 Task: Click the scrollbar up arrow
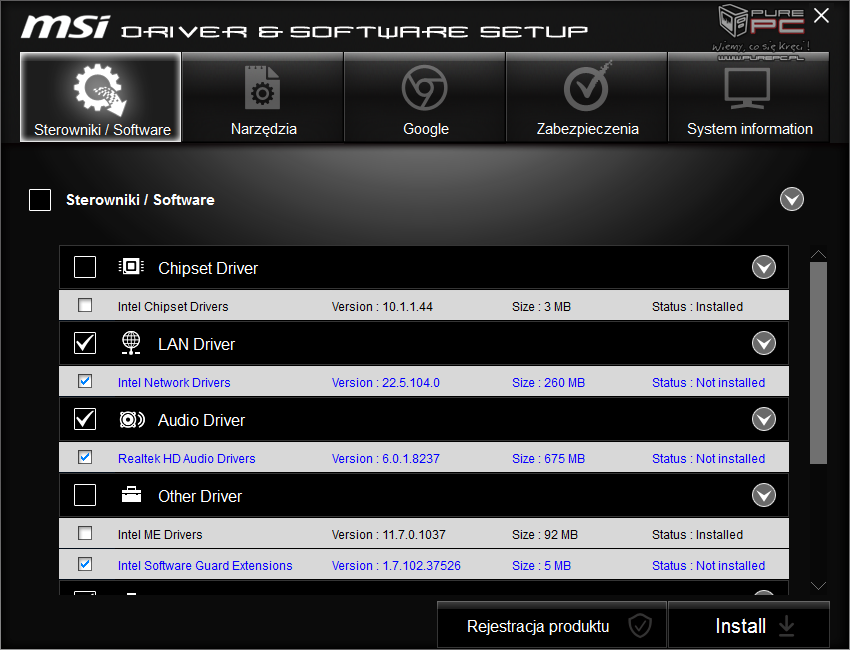pos(819,254)
